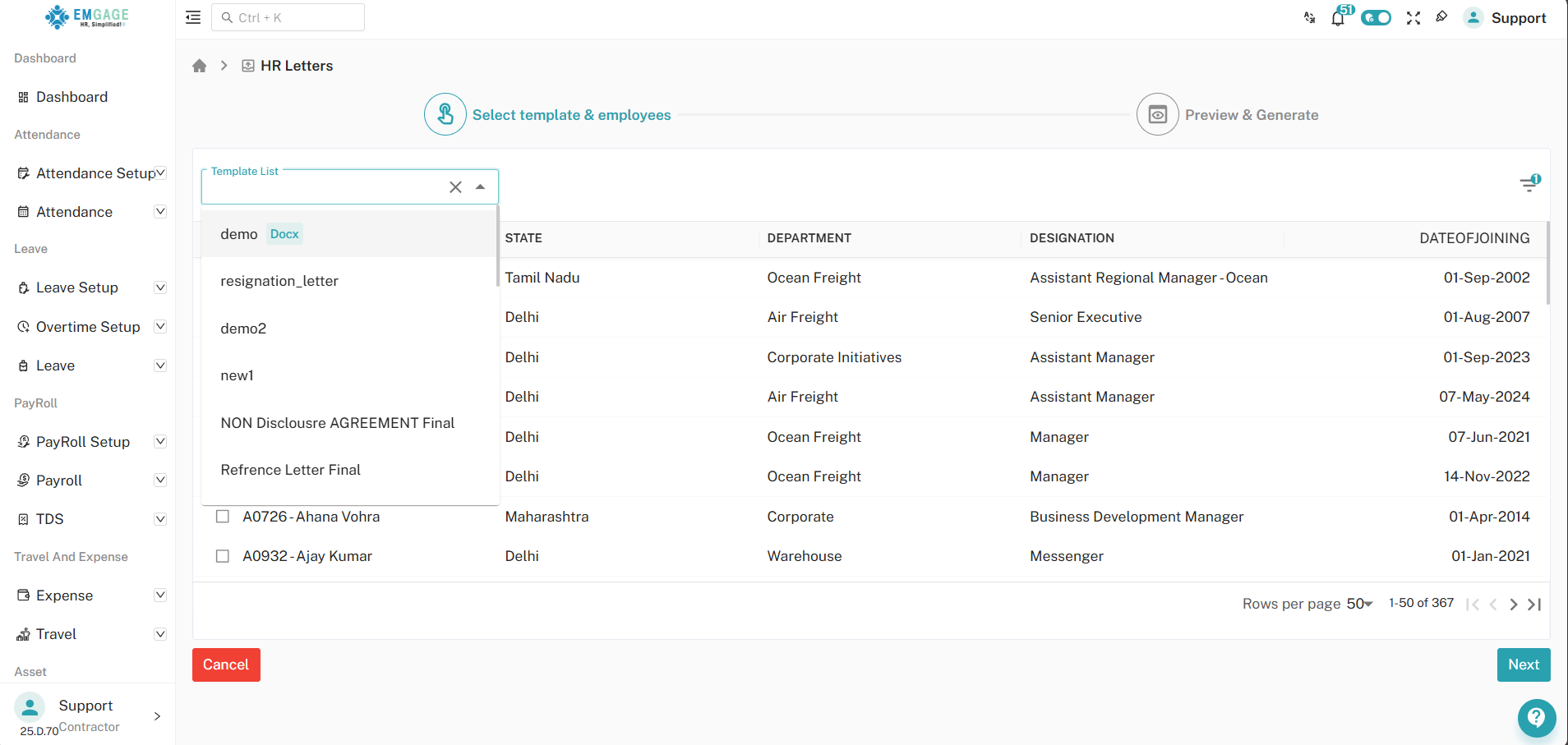Image resolution: width=1568 pixels, height=745 pixels.
Task: Open the filter icon above the table
Action: click(1529, 183)
